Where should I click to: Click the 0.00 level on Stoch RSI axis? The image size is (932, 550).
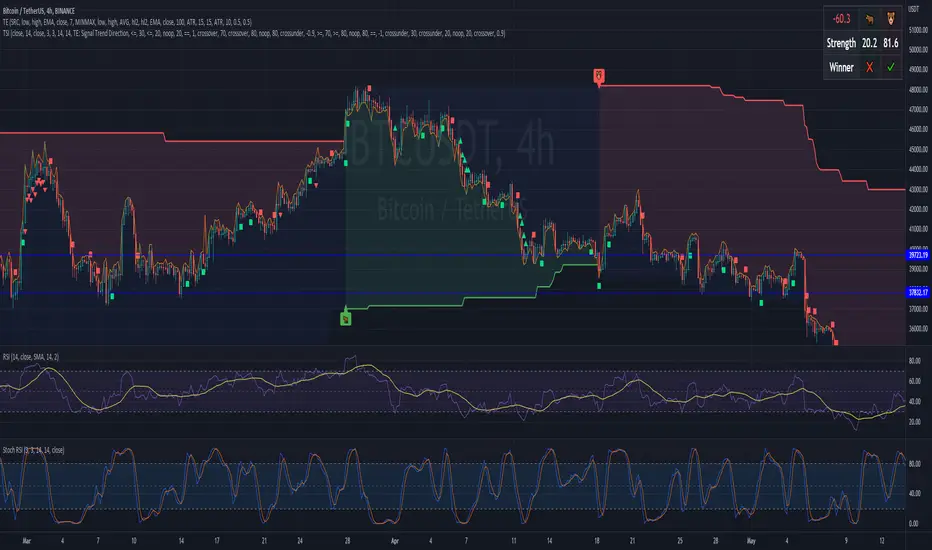tap(914, 524)
